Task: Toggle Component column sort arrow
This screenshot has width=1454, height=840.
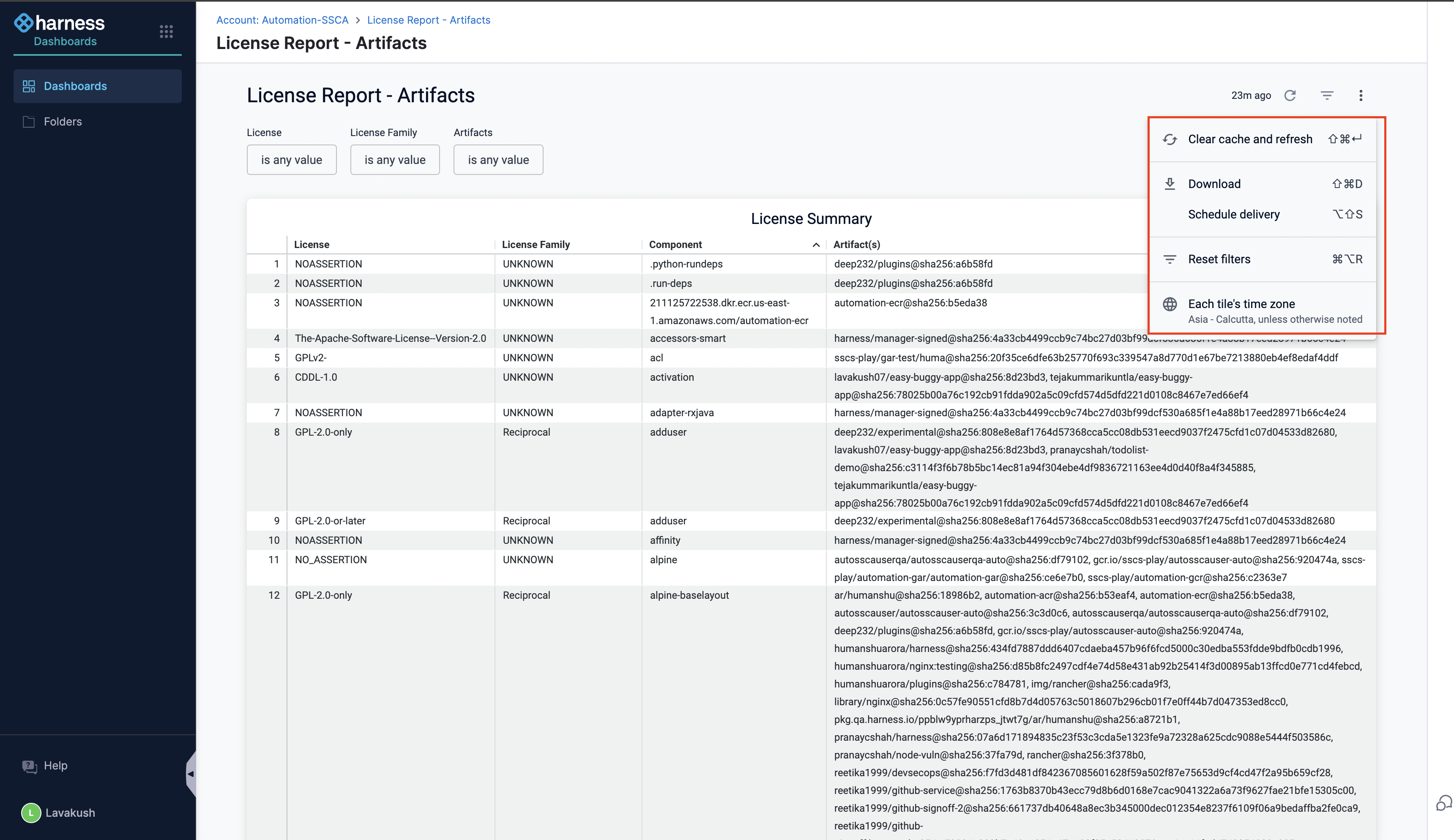Action: [x=816, y=245]
